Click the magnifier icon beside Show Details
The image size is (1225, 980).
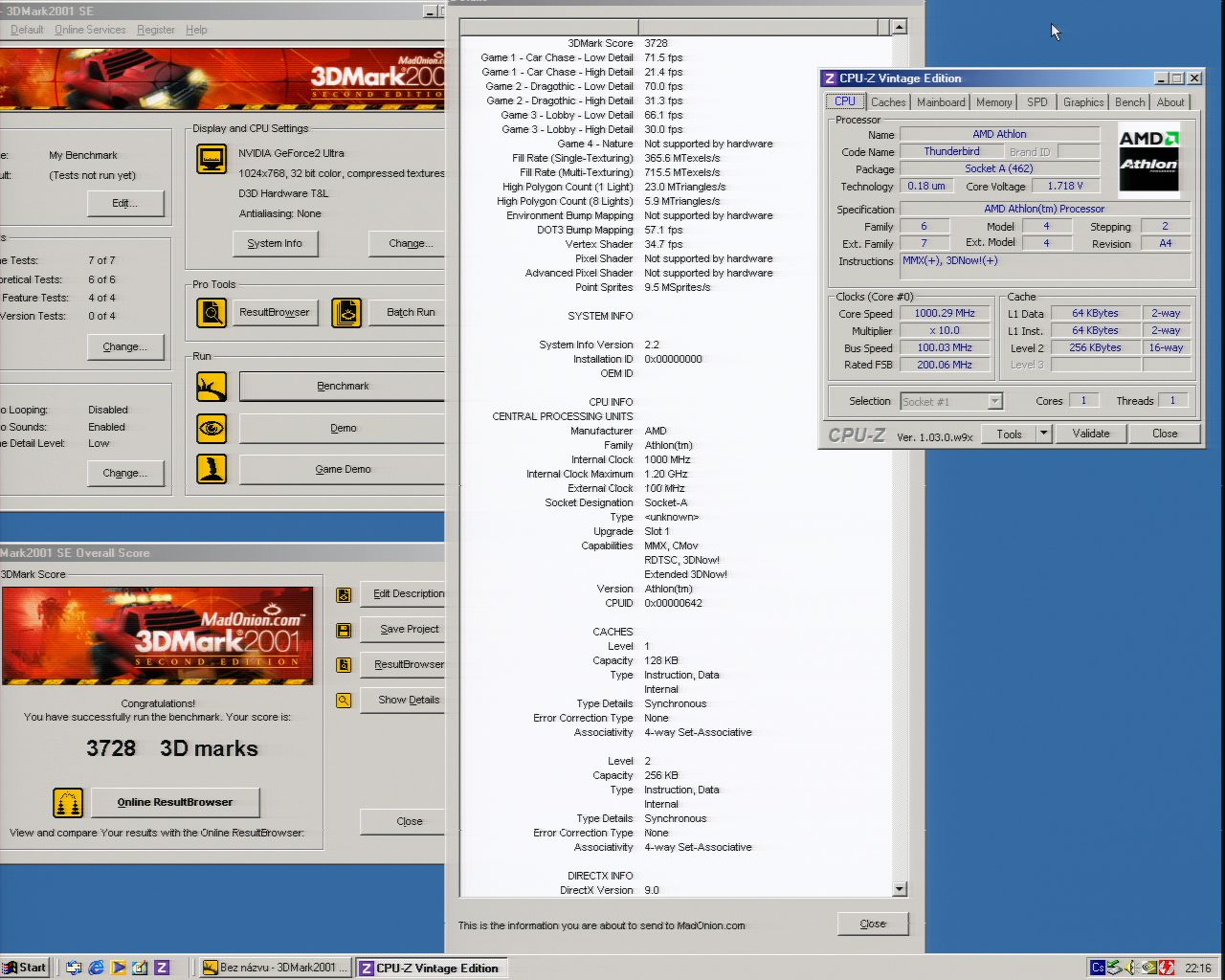tap(344, 701)
